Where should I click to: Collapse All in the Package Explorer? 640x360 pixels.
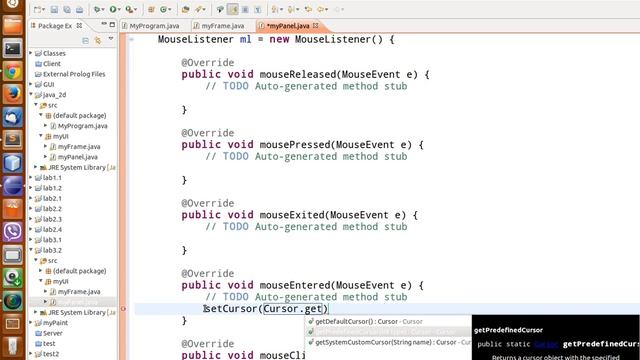[x=85, y=40]
